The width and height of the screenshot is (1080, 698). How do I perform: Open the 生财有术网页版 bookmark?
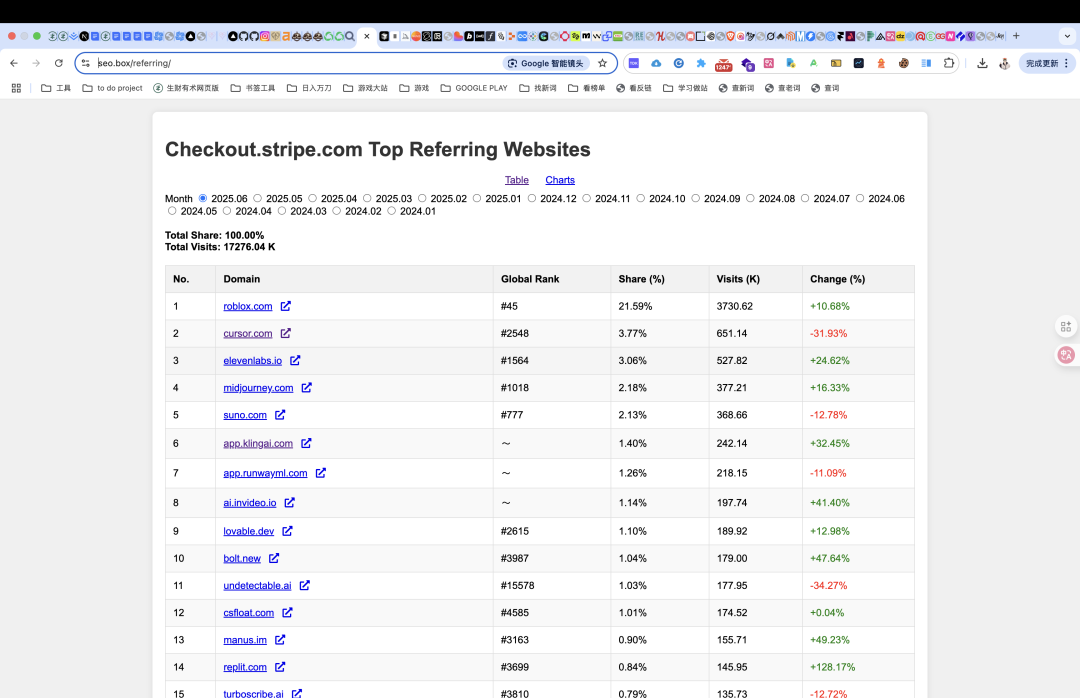point(186,88)
